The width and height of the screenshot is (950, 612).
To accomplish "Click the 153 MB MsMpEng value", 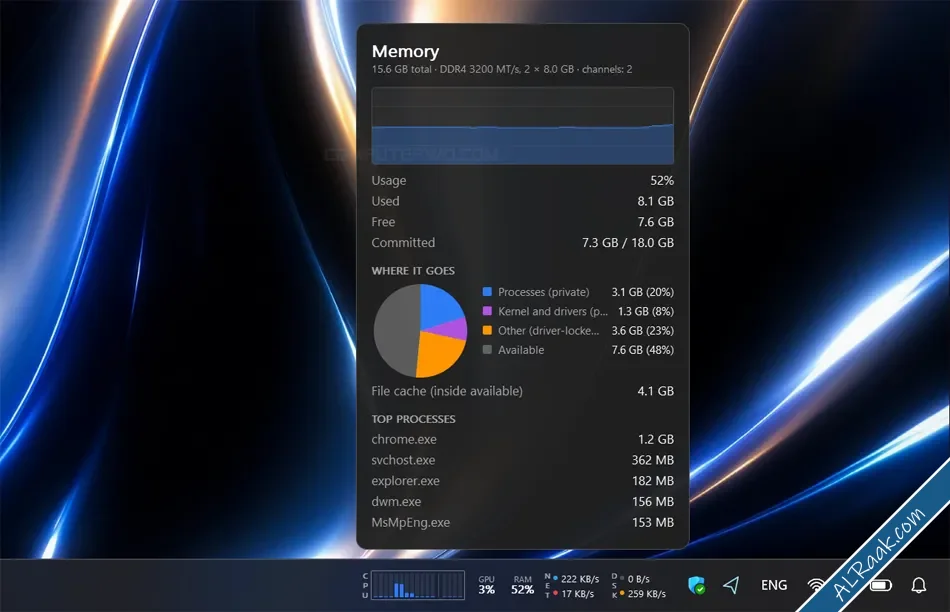I will pos(653,522).
